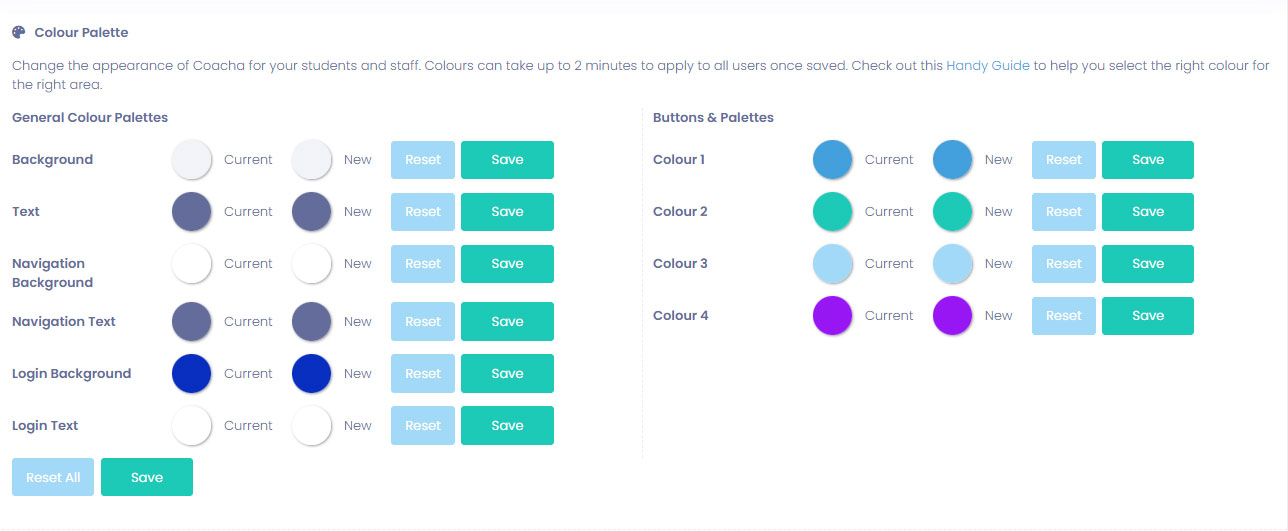Click the Current swatch for Colour 2

click(x=832, y=211)
